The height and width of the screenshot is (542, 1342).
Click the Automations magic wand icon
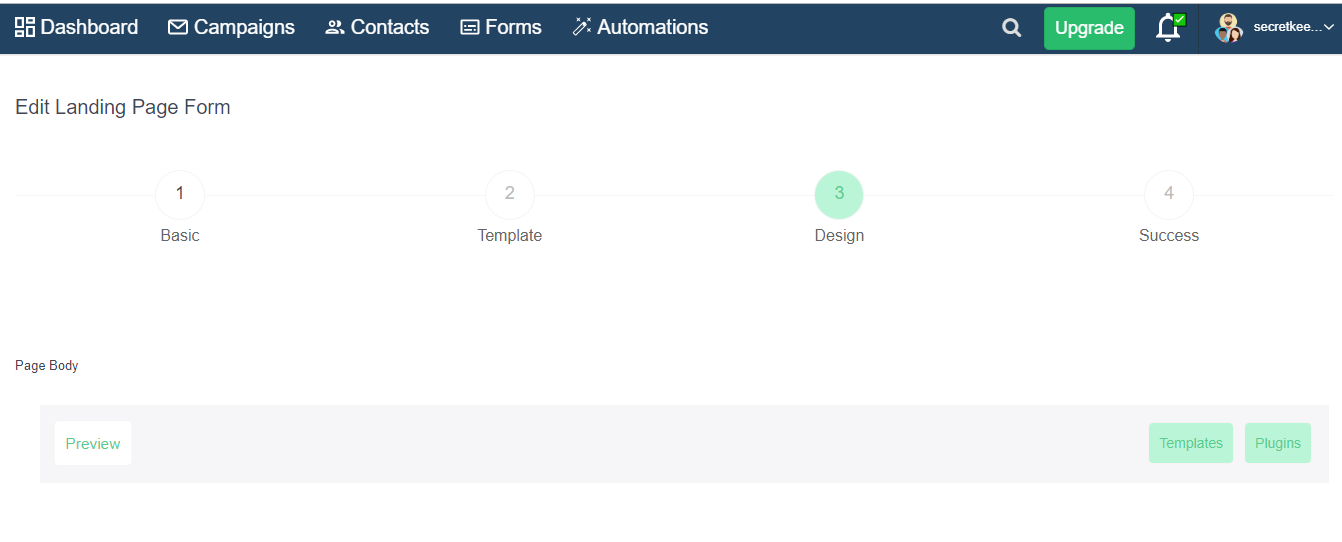coord(582,27)
